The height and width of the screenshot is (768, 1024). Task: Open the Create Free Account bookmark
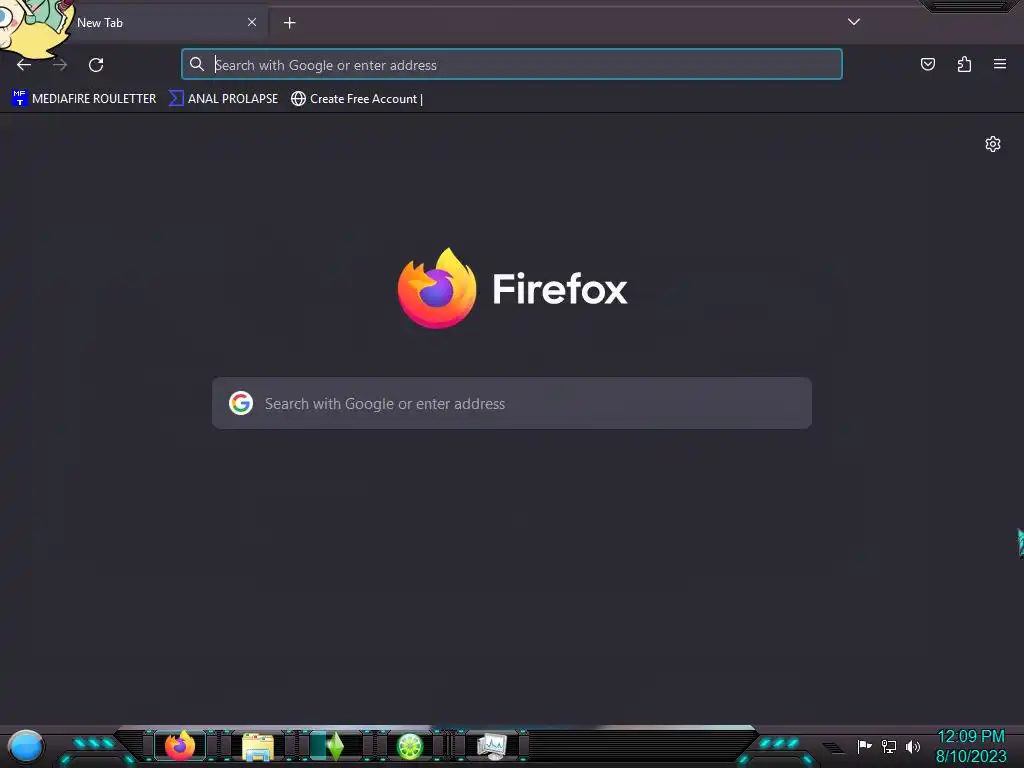click(357, 99)
